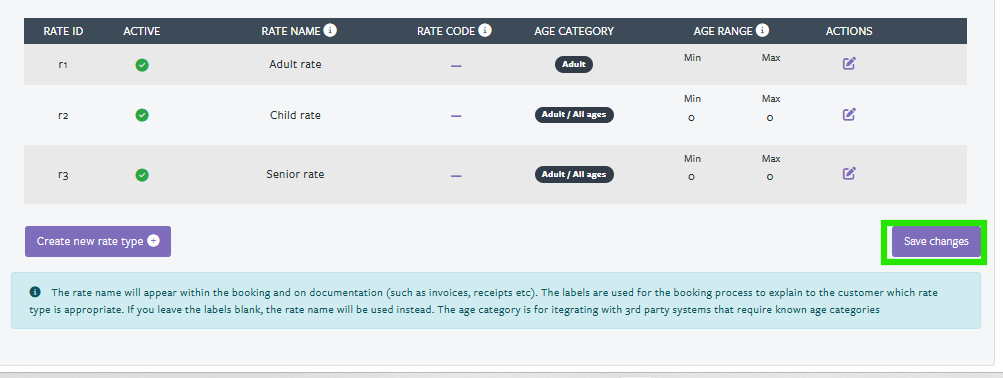The height and width of the screenshot is (378, 1003).
Task: Click Senior rate's Min age value
Action: click(691, 177)
